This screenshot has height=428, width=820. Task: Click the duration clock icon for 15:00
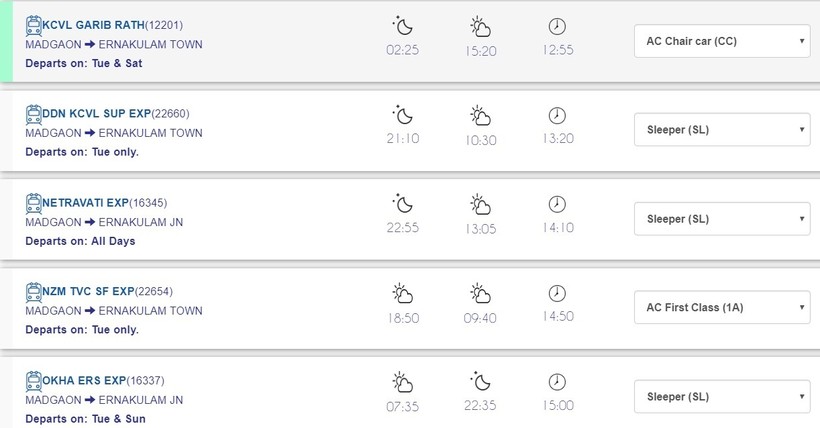pyautogui.click(x=557, y=382)
